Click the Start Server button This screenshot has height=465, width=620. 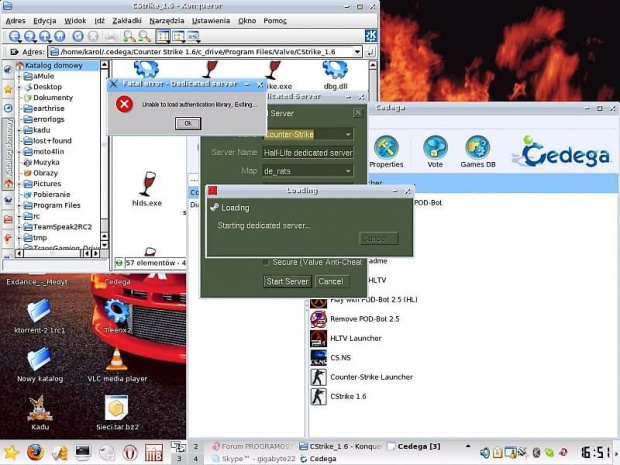[x=287, y=281]
